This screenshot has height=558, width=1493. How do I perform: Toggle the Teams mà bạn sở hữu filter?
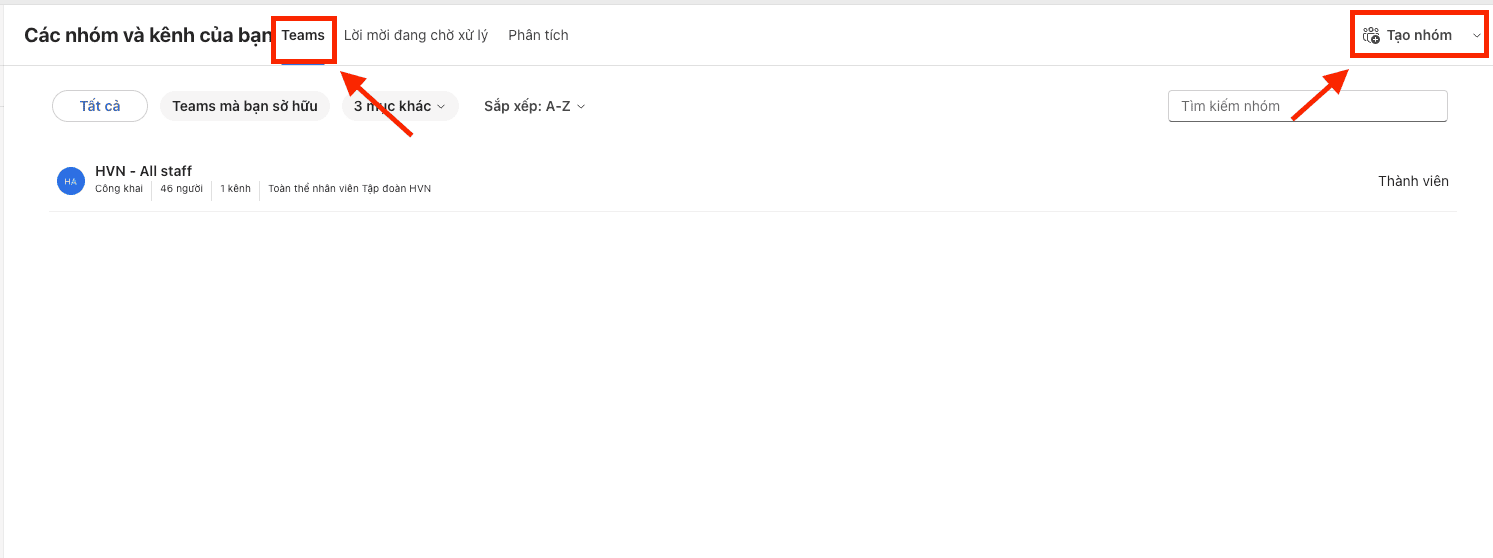point(245,106)
